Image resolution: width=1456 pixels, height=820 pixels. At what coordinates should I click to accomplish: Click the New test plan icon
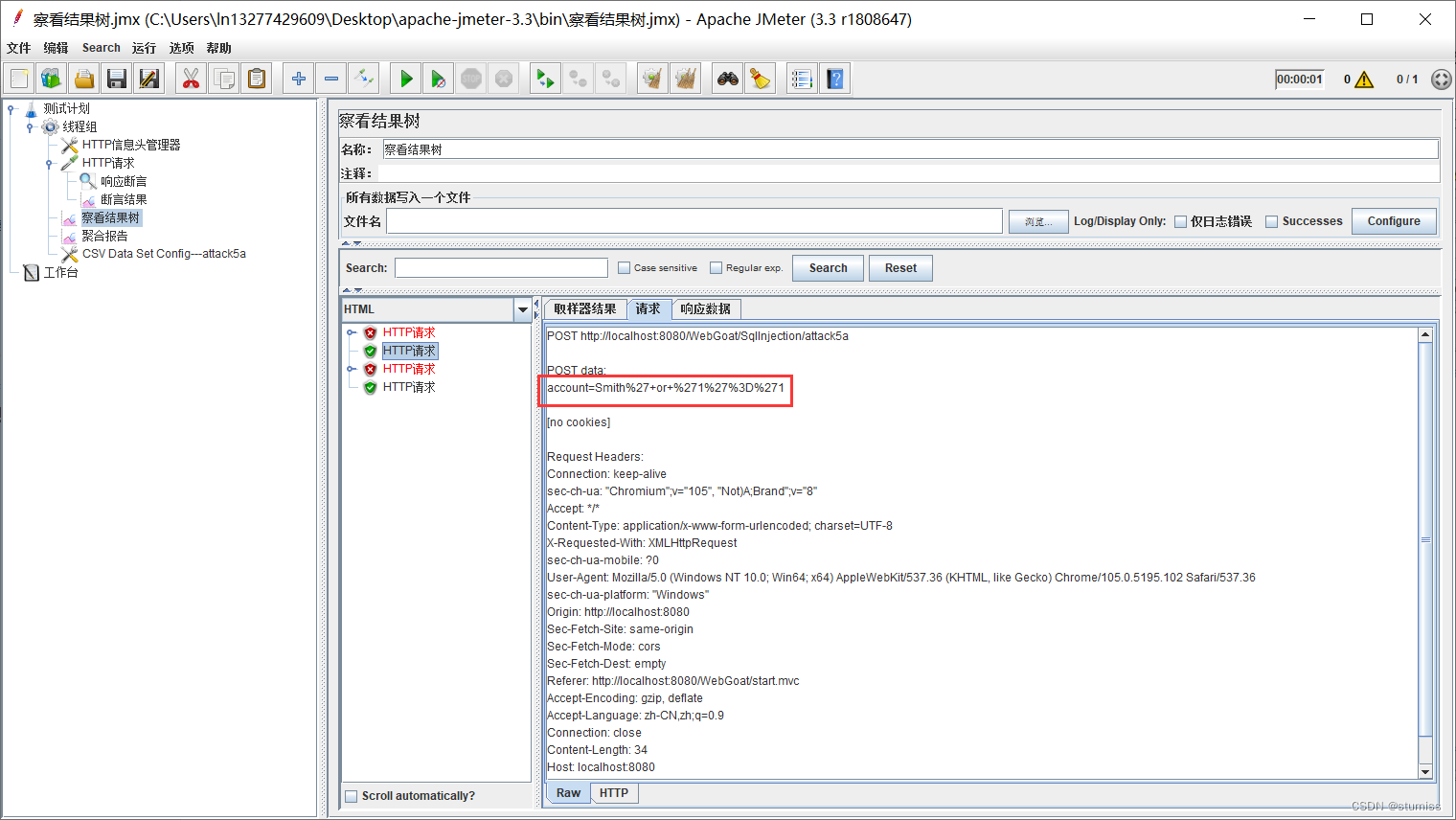point(19,79)
